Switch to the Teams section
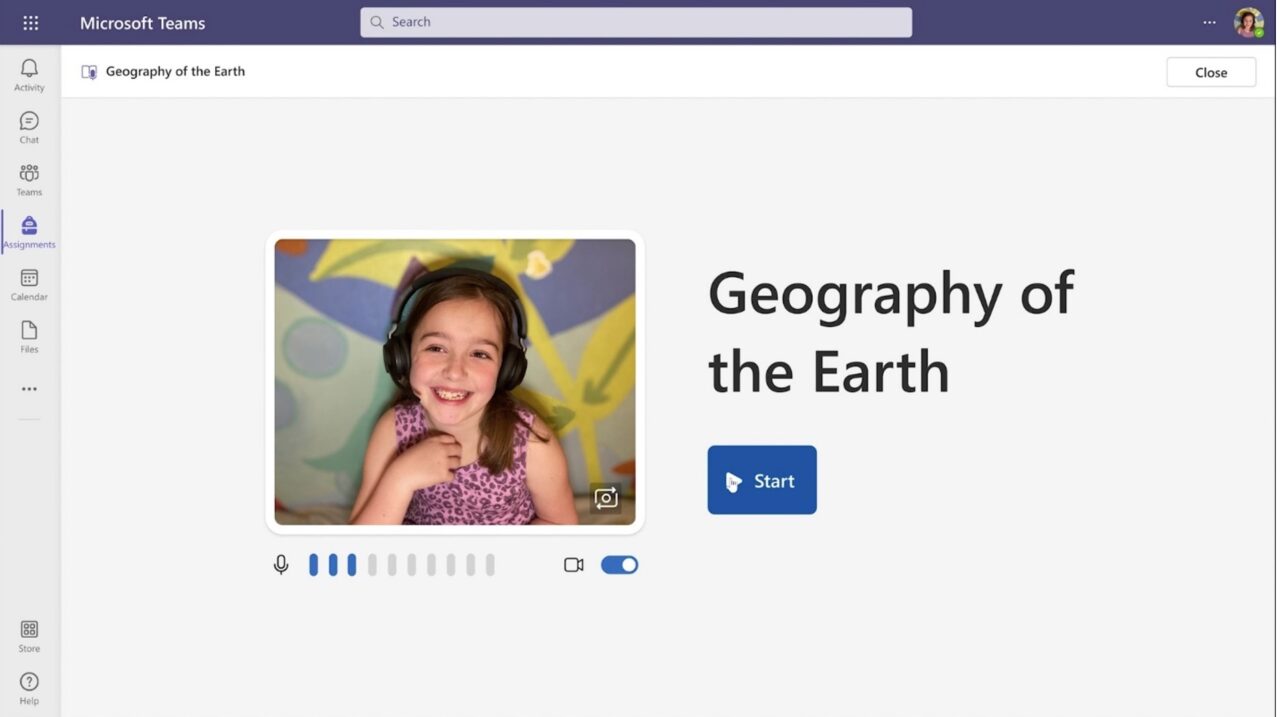The width and height of the screenshot is (1280, 717). coord(29,177)
